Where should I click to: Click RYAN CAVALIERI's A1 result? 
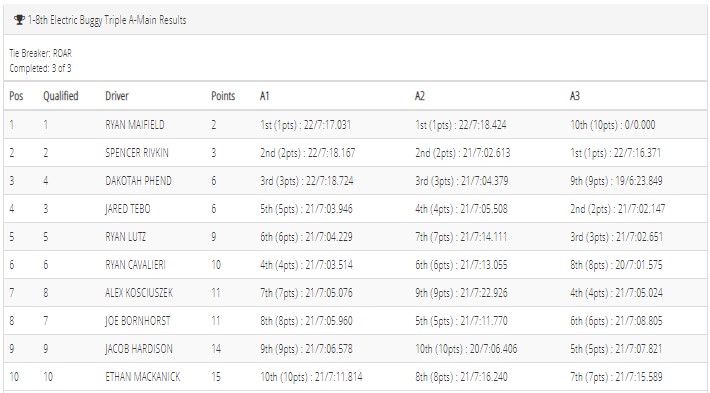pyautogui.click(x=306, y=265)
